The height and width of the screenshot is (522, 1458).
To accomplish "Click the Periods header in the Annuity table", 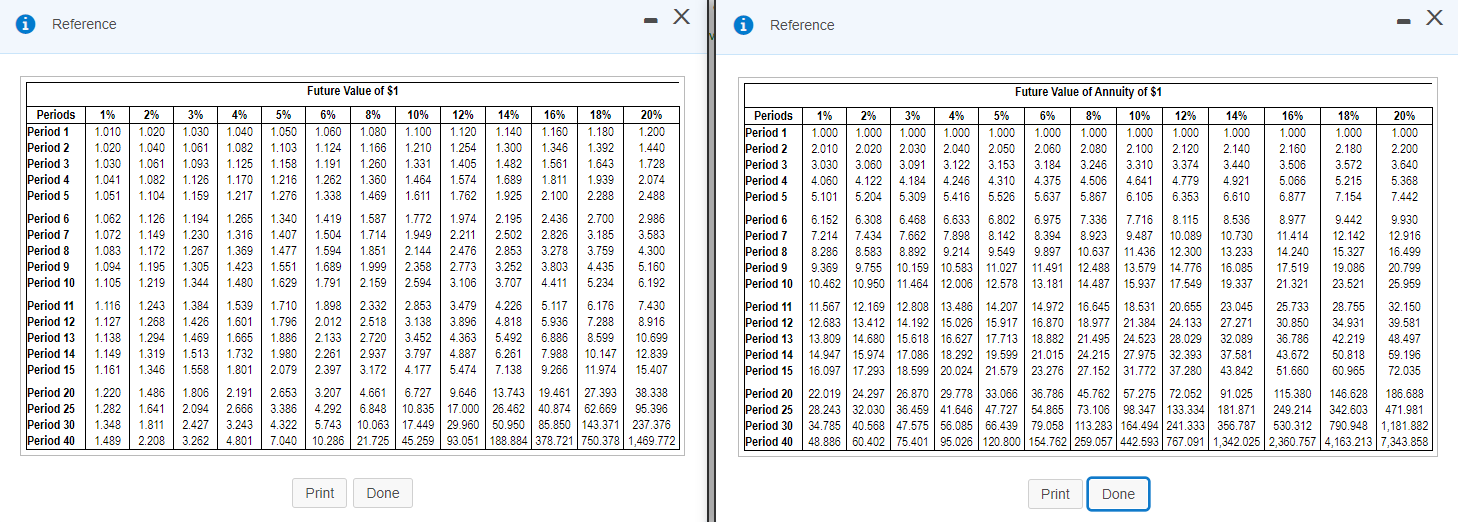I will 774,116.
